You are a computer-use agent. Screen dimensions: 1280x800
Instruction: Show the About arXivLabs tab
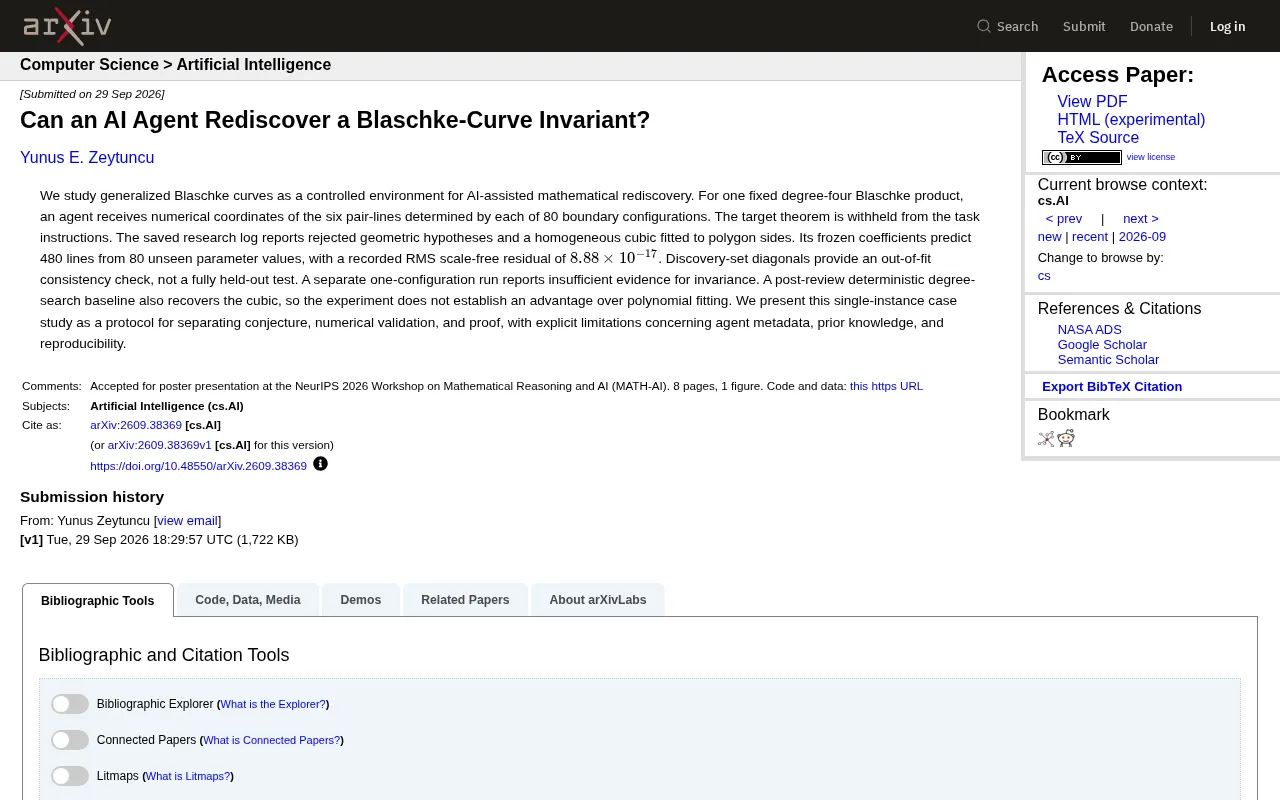598,600
